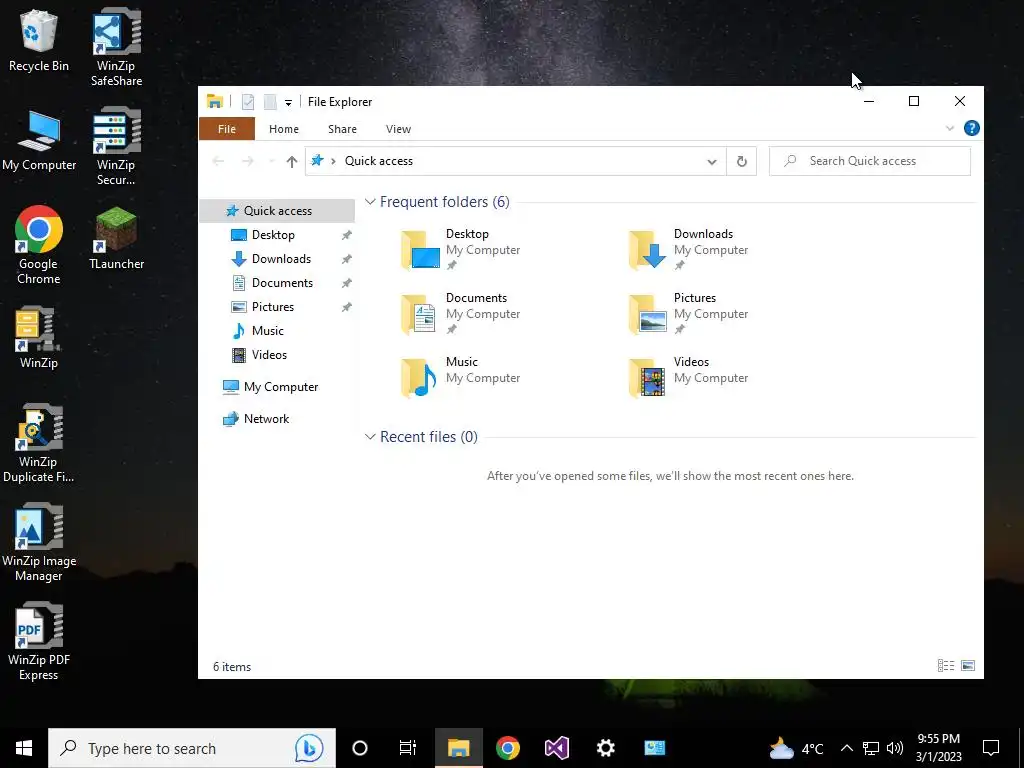Open the notification center icon
Screen dimensions: 1024x768
(991, 748)
